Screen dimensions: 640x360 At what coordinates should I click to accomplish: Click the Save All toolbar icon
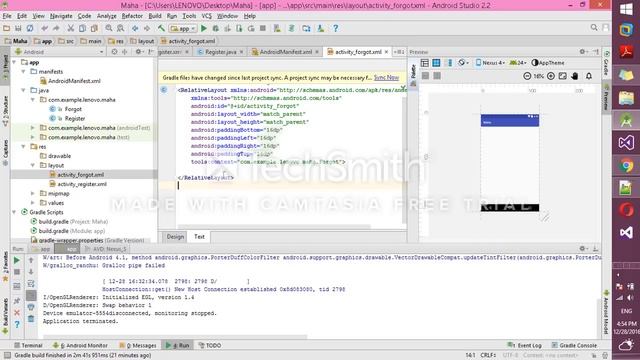point(18,28)
